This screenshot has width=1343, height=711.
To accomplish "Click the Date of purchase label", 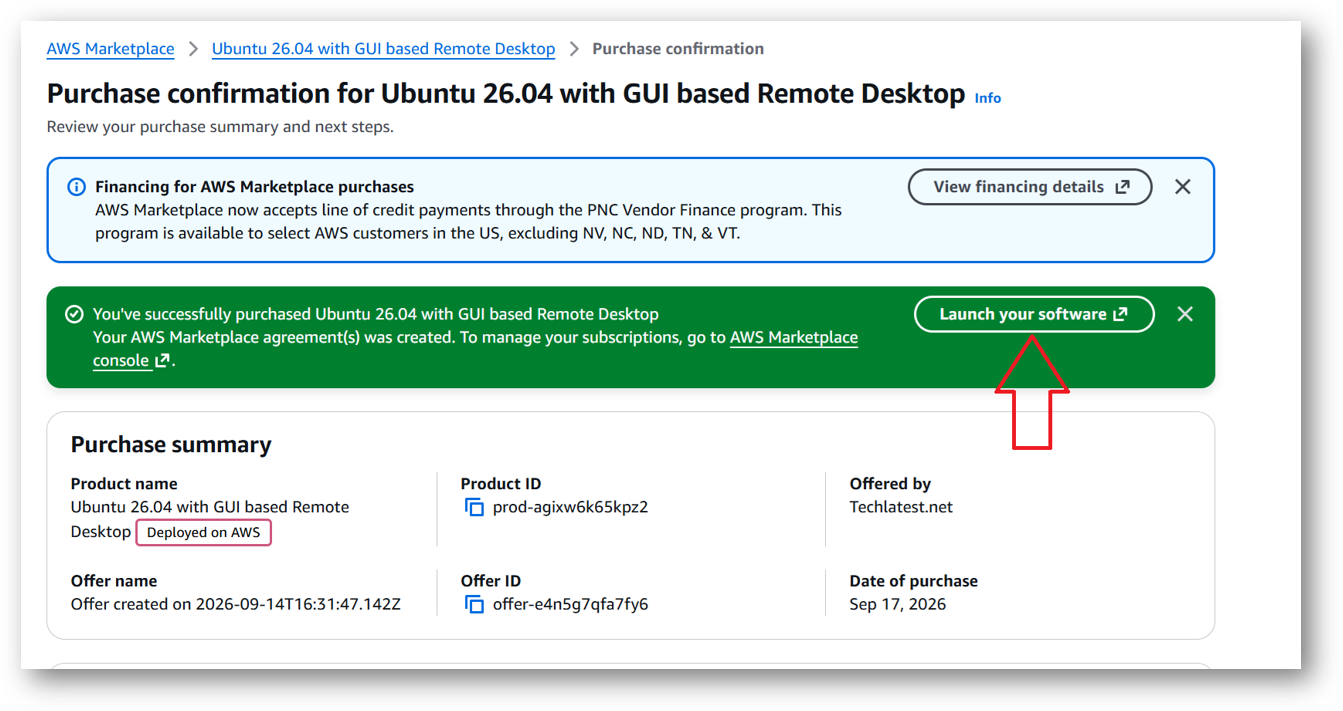I will [914, 581].
